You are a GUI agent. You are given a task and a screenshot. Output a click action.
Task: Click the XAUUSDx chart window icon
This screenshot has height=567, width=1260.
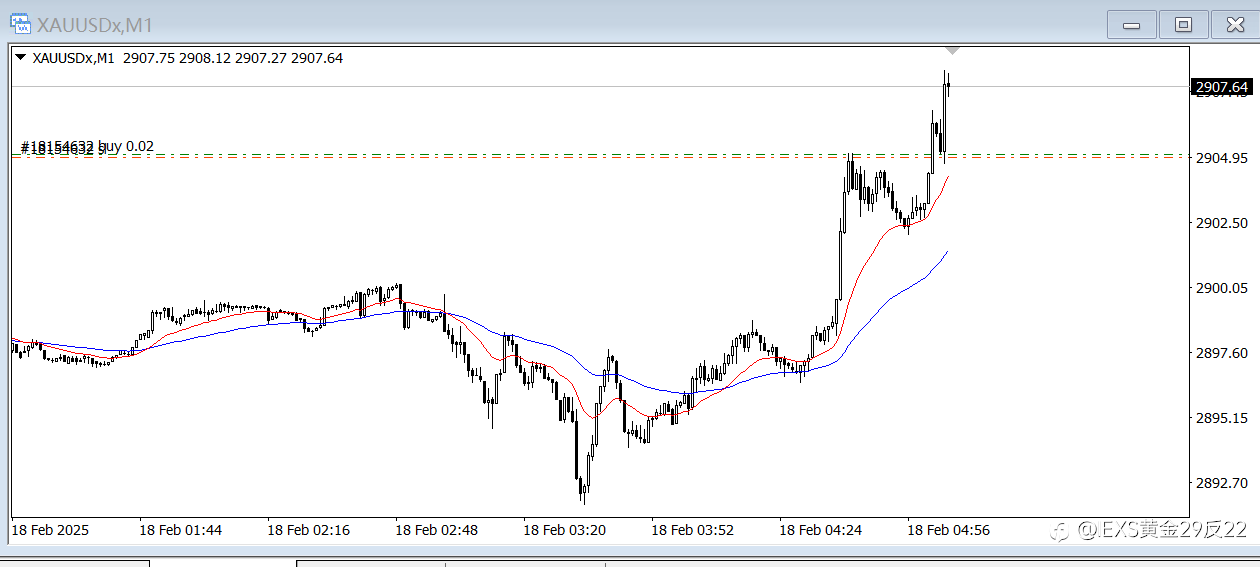[20, 24]
